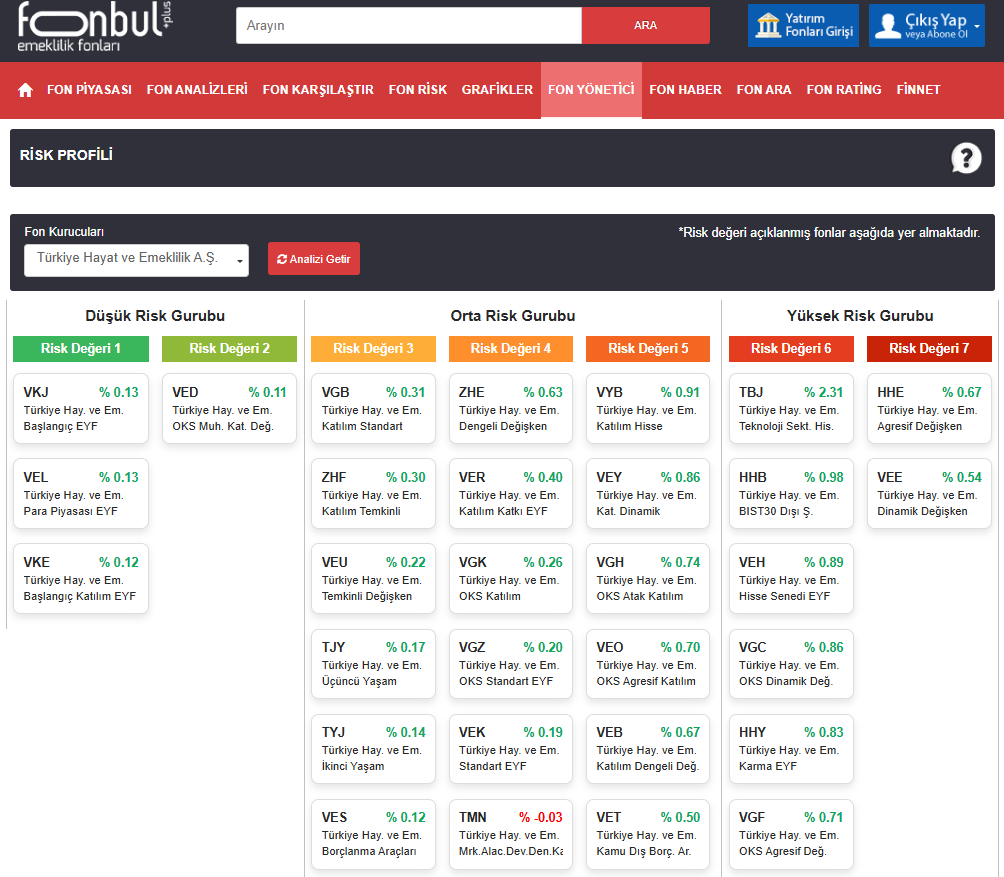This screenshot has height=877, width=1004.
Task: Open the ZHE Dengeli Değişken card
Action: [510, 408]
